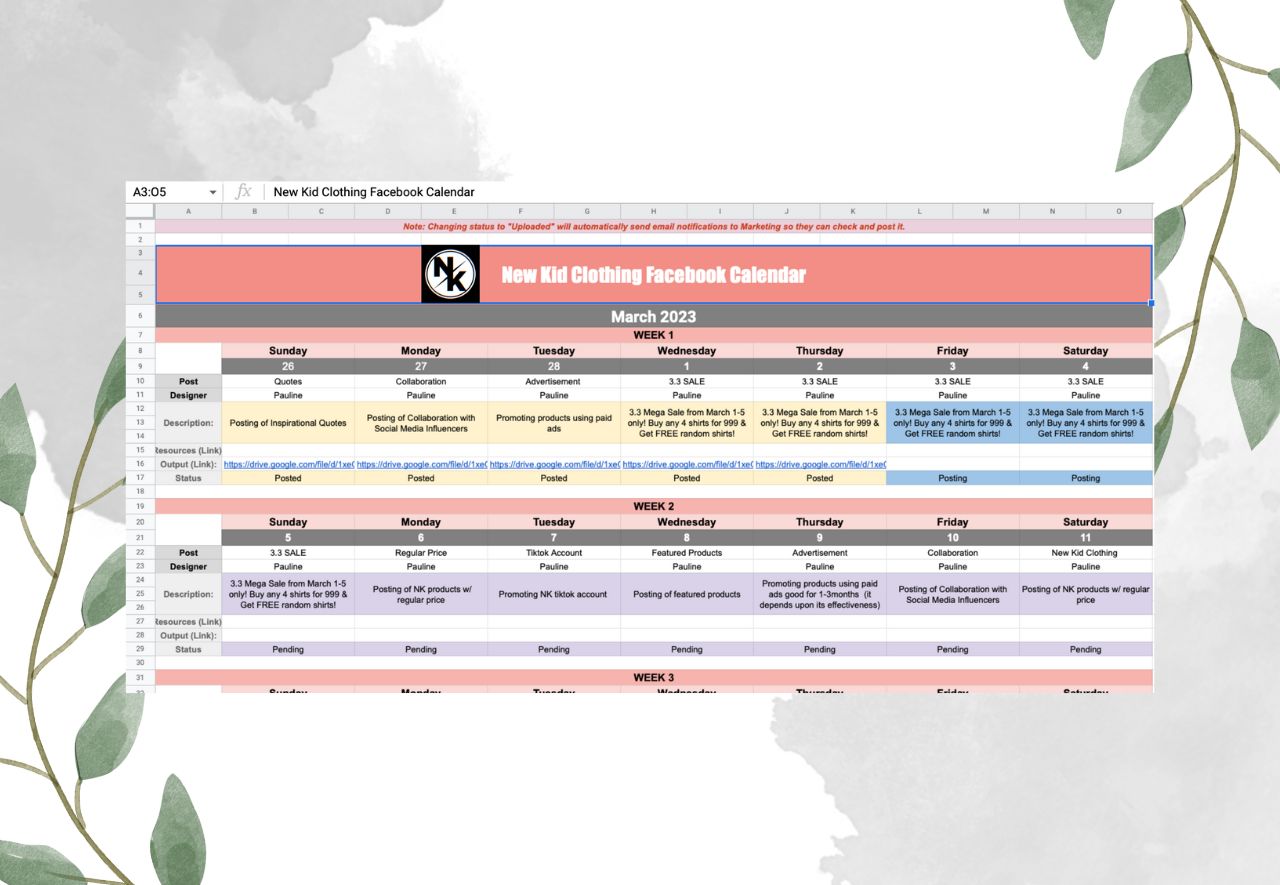Select the Featured Products post cell
This screenshot has height=885, width=1280.
pyautogui.click(x=687, y=552)
